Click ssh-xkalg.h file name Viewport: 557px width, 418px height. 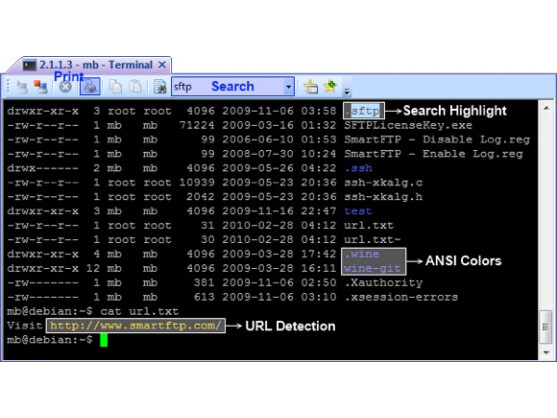pyautogui.click(x=383, y=197)
